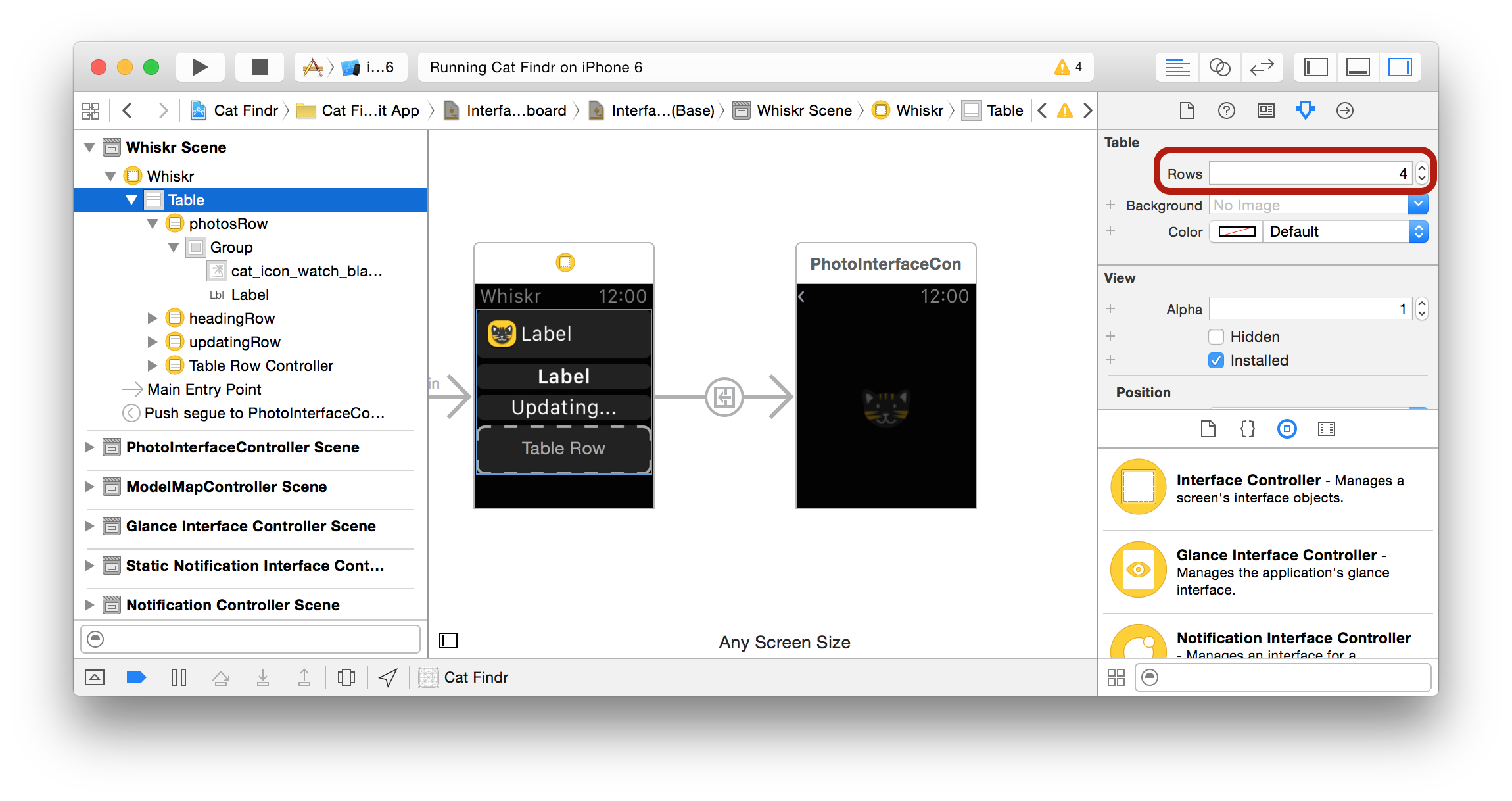
Task: Open the Quick Help inspector
Action: point(1226,110)
